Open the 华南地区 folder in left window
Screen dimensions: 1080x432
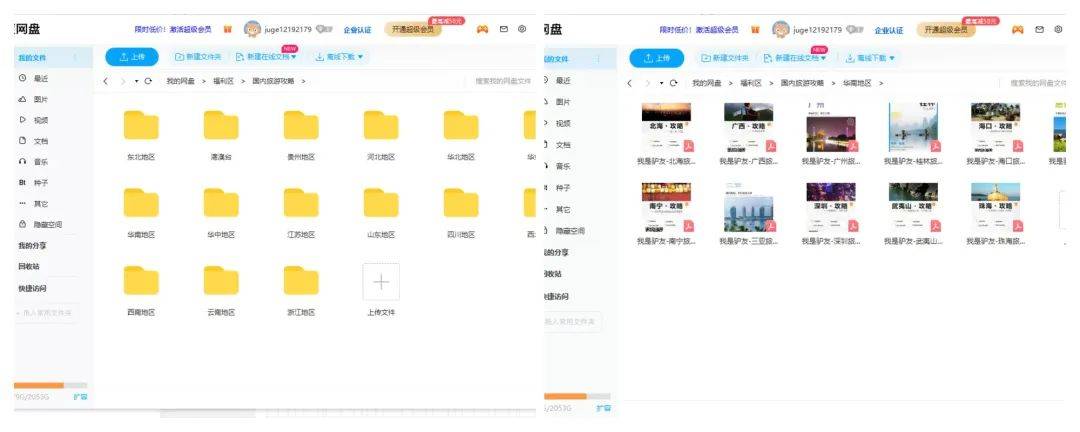(141, 203)
